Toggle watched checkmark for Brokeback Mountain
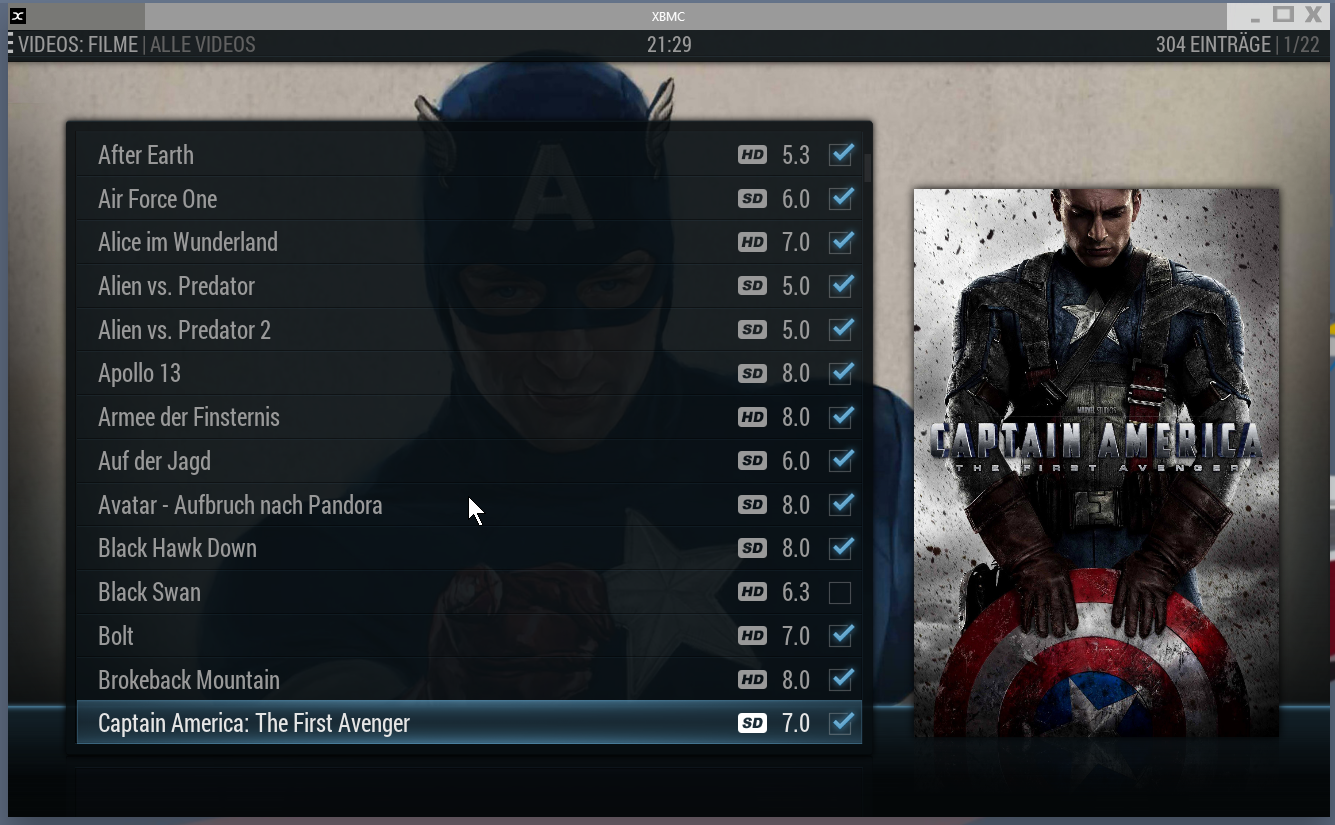The width and height of the screenshot is (1335, 825). click(x=841, y=679)
